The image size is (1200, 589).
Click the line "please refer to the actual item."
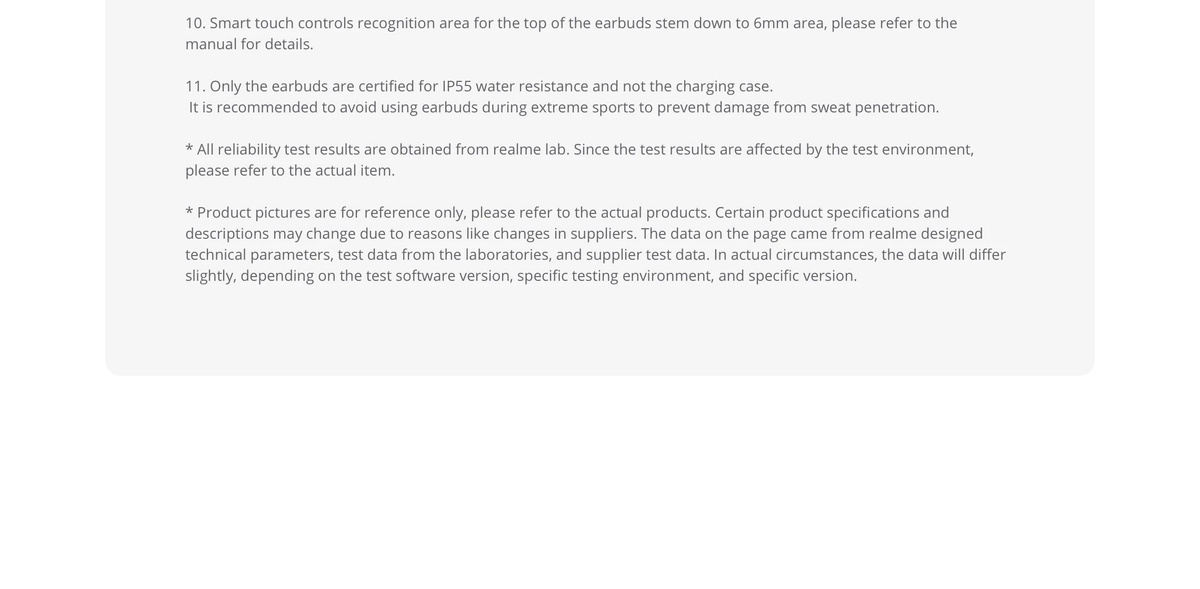(290, 170)
